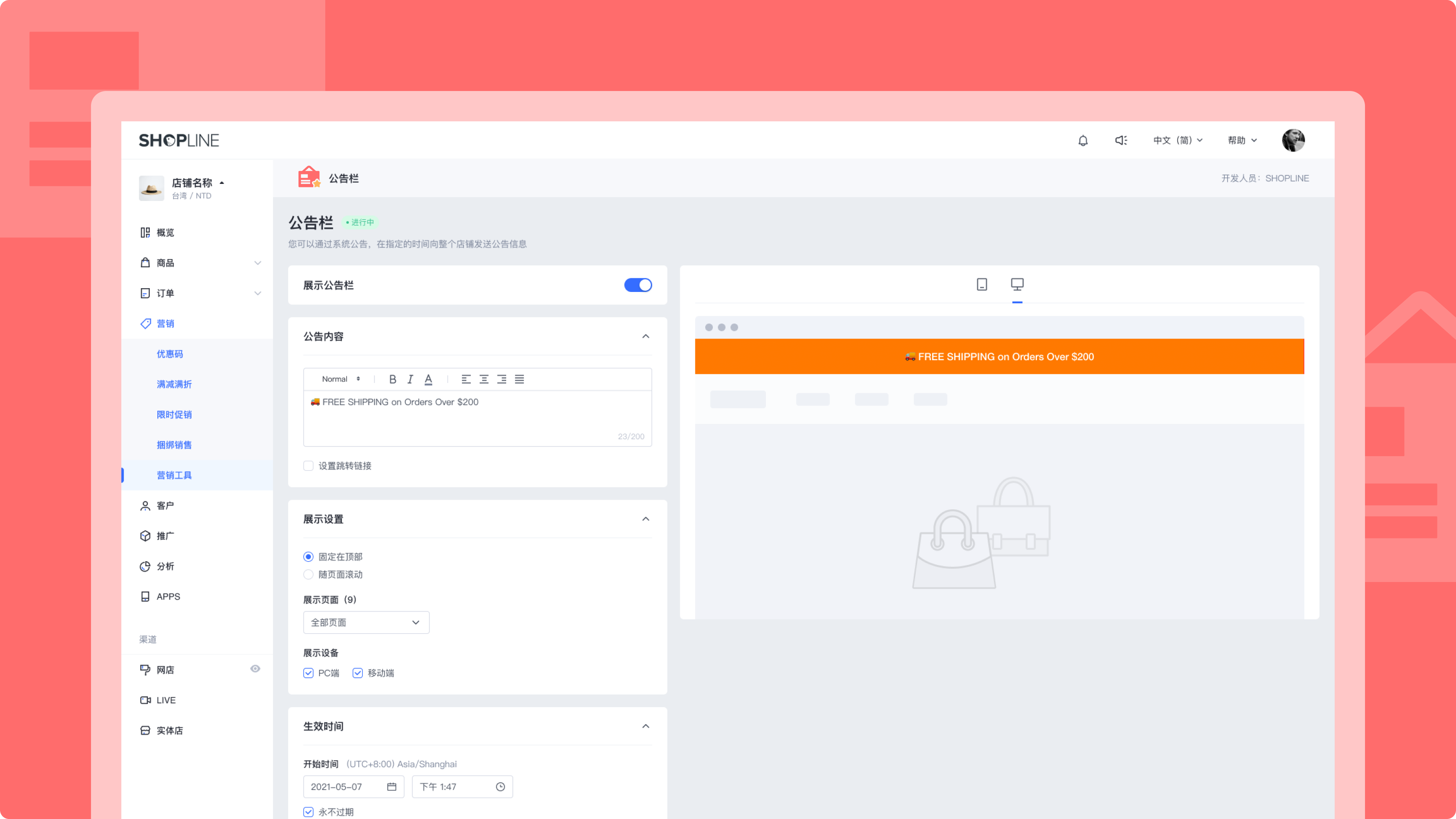
Task: Switch preview to mobile device icon
Action: [x=982, y=284]
